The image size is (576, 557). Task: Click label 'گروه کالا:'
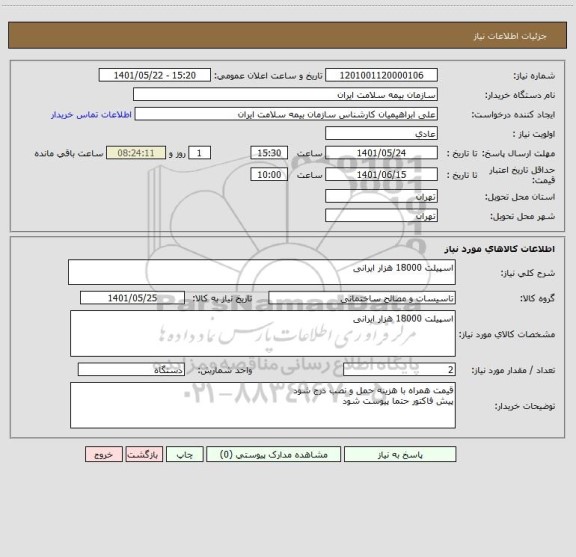click(x=537, y=298)
